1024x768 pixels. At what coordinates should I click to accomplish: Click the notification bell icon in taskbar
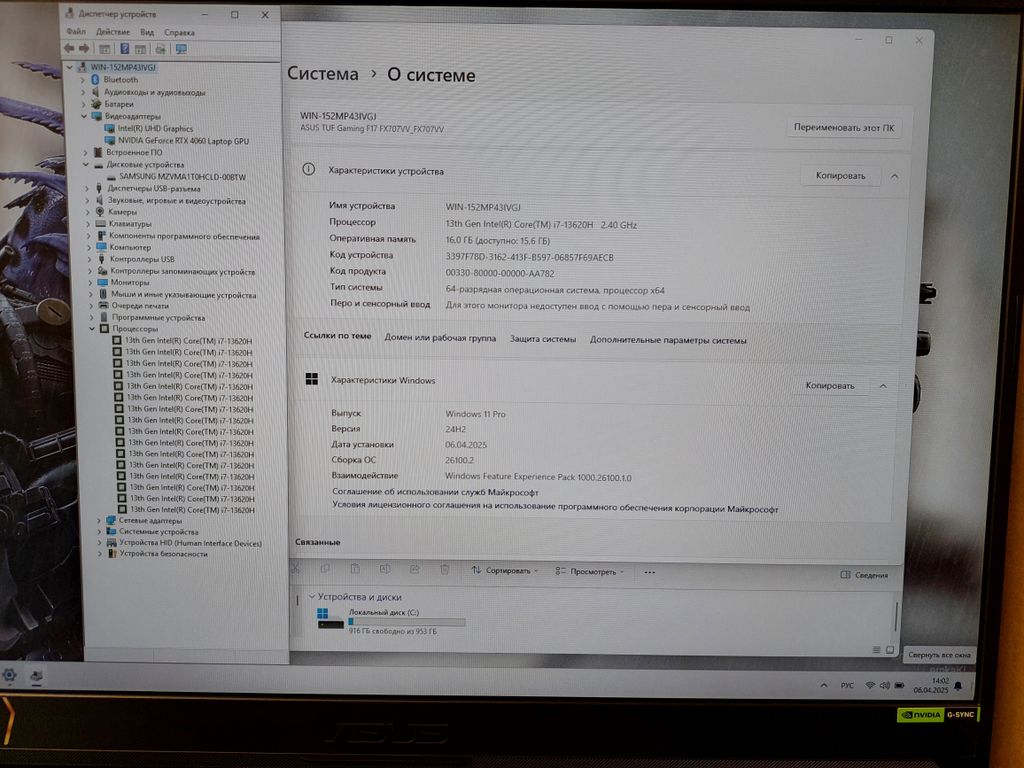tap(958, 686)
